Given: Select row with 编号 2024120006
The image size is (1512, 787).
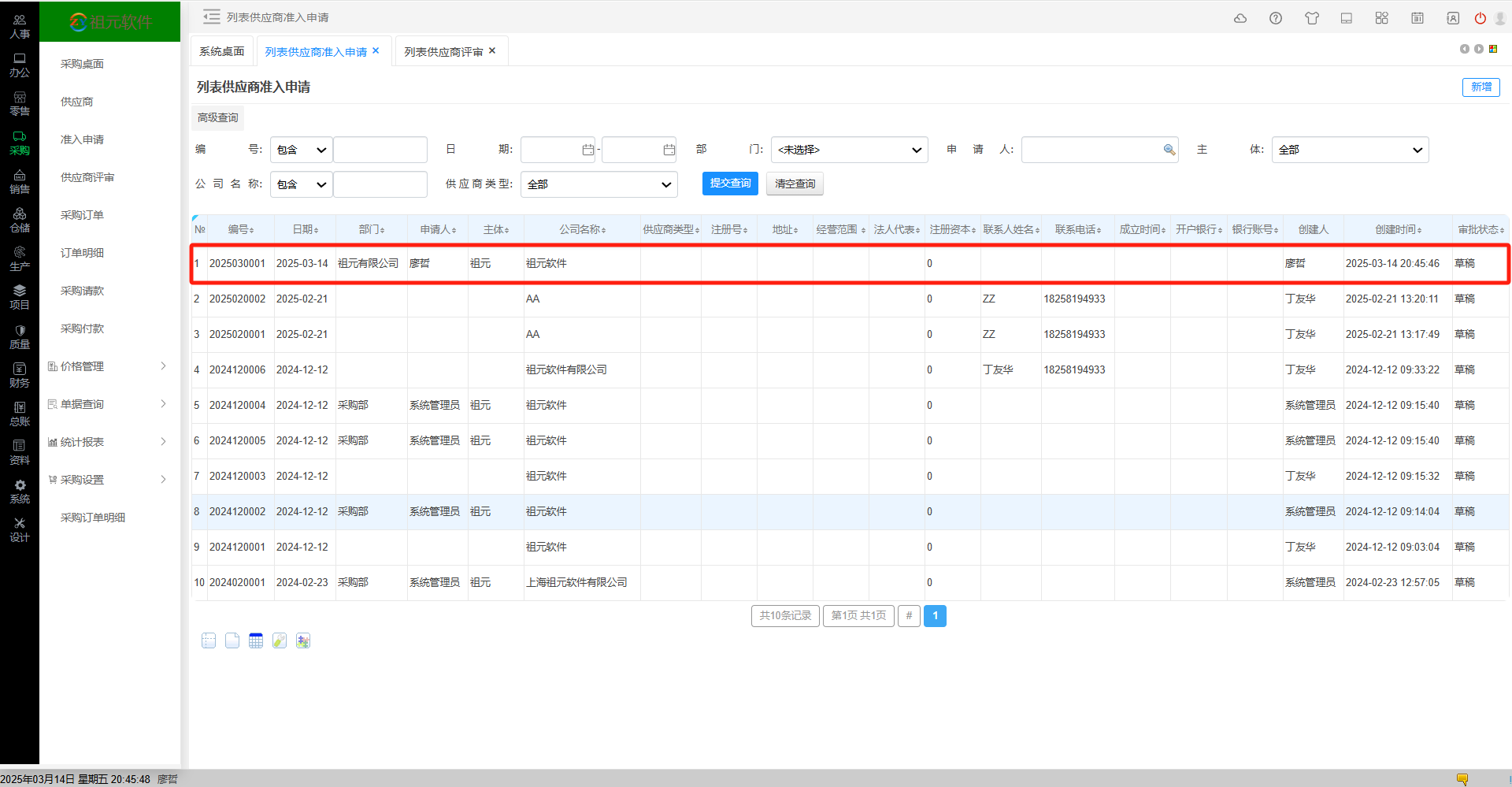Looking at the screenshot, I should coord(850,369).
